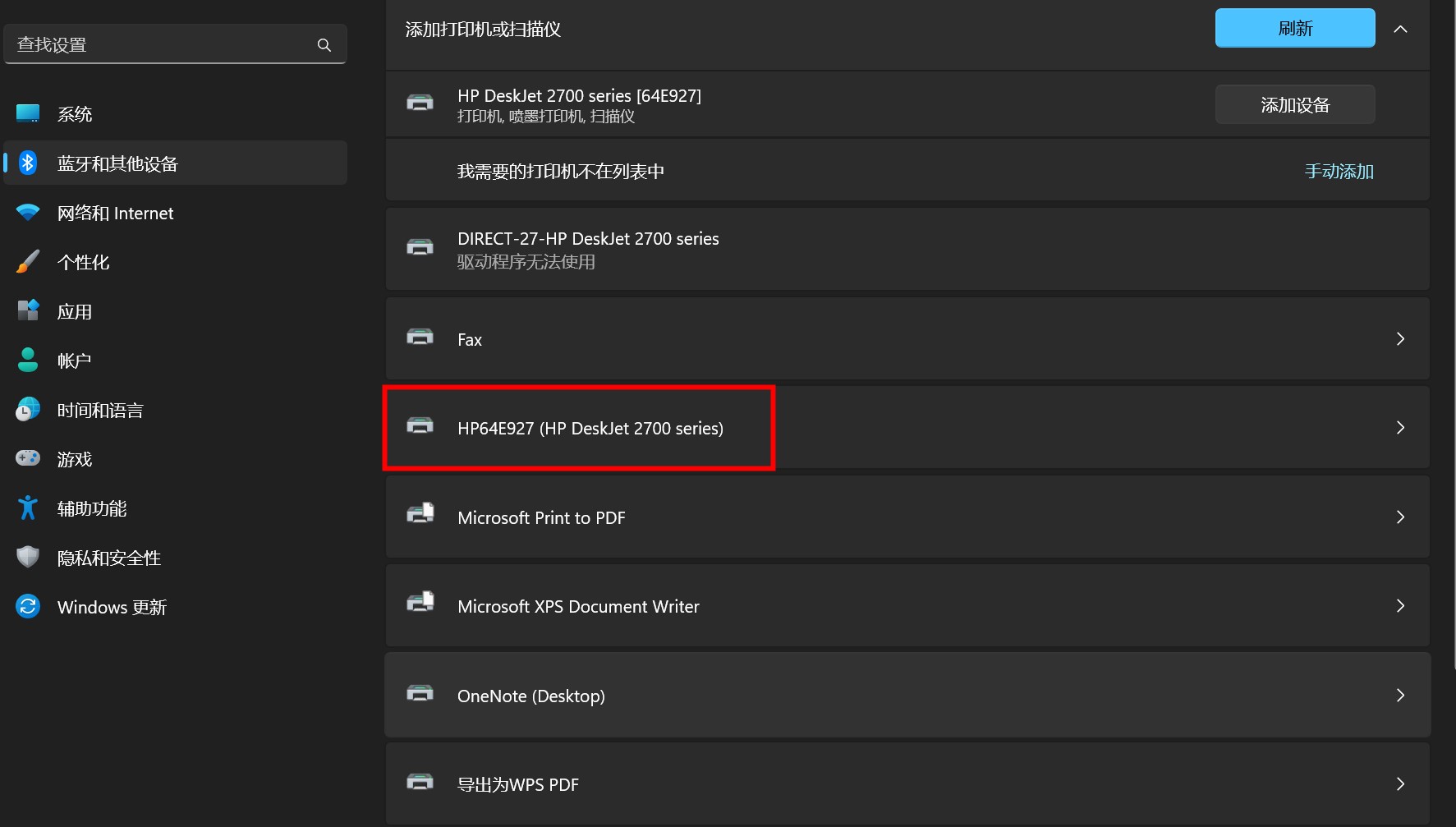Image resolution: width=1456 pixels, height=827 pixels.
Task: Click the 帐户 person icon
Action: point(28,360)
